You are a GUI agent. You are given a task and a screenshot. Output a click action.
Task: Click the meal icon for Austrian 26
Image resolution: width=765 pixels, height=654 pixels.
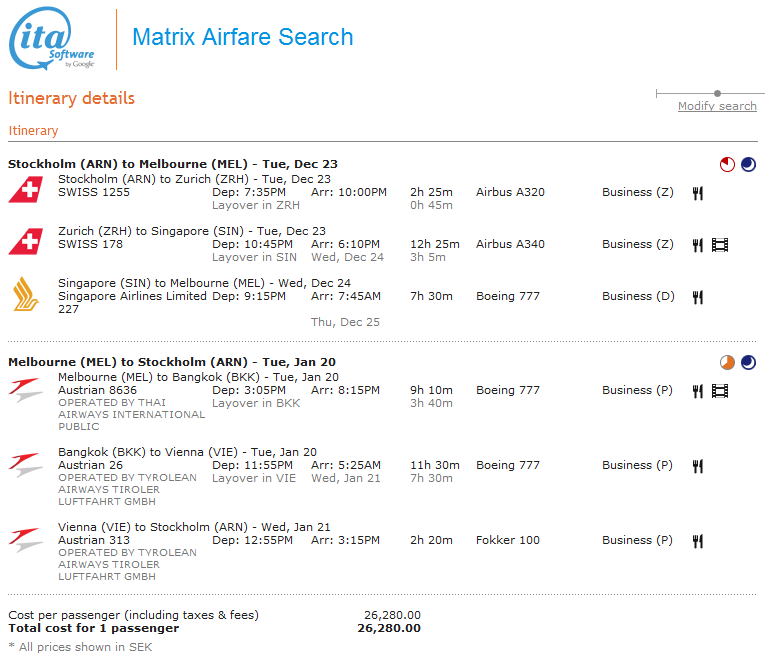(x=698, y=466)
